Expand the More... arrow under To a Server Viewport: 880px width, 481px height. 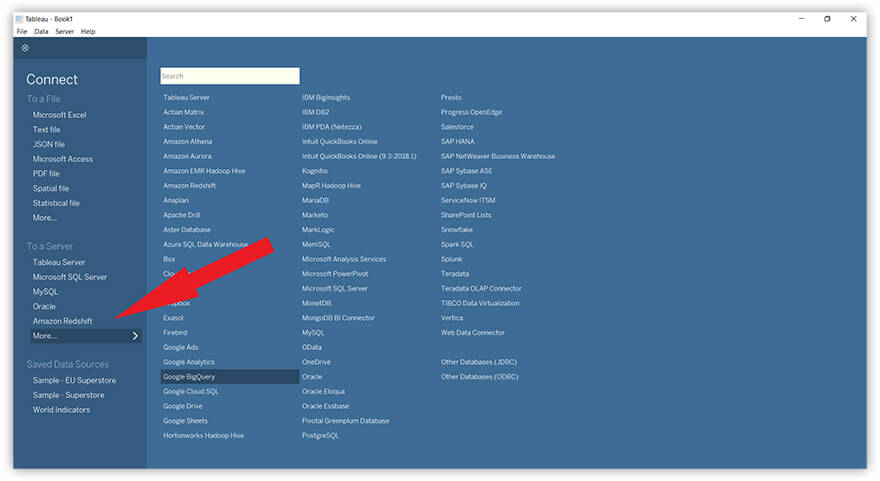pos(135,336)
